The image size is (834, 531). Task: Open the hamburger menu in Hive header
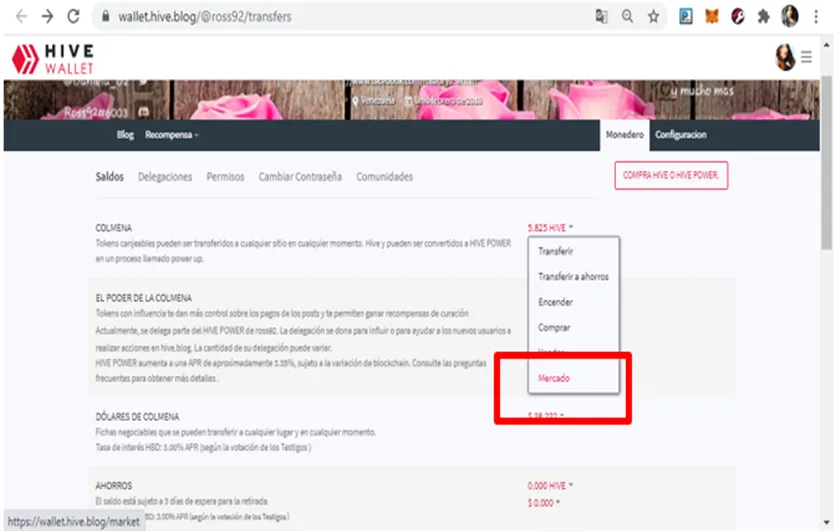click(806, 57)
